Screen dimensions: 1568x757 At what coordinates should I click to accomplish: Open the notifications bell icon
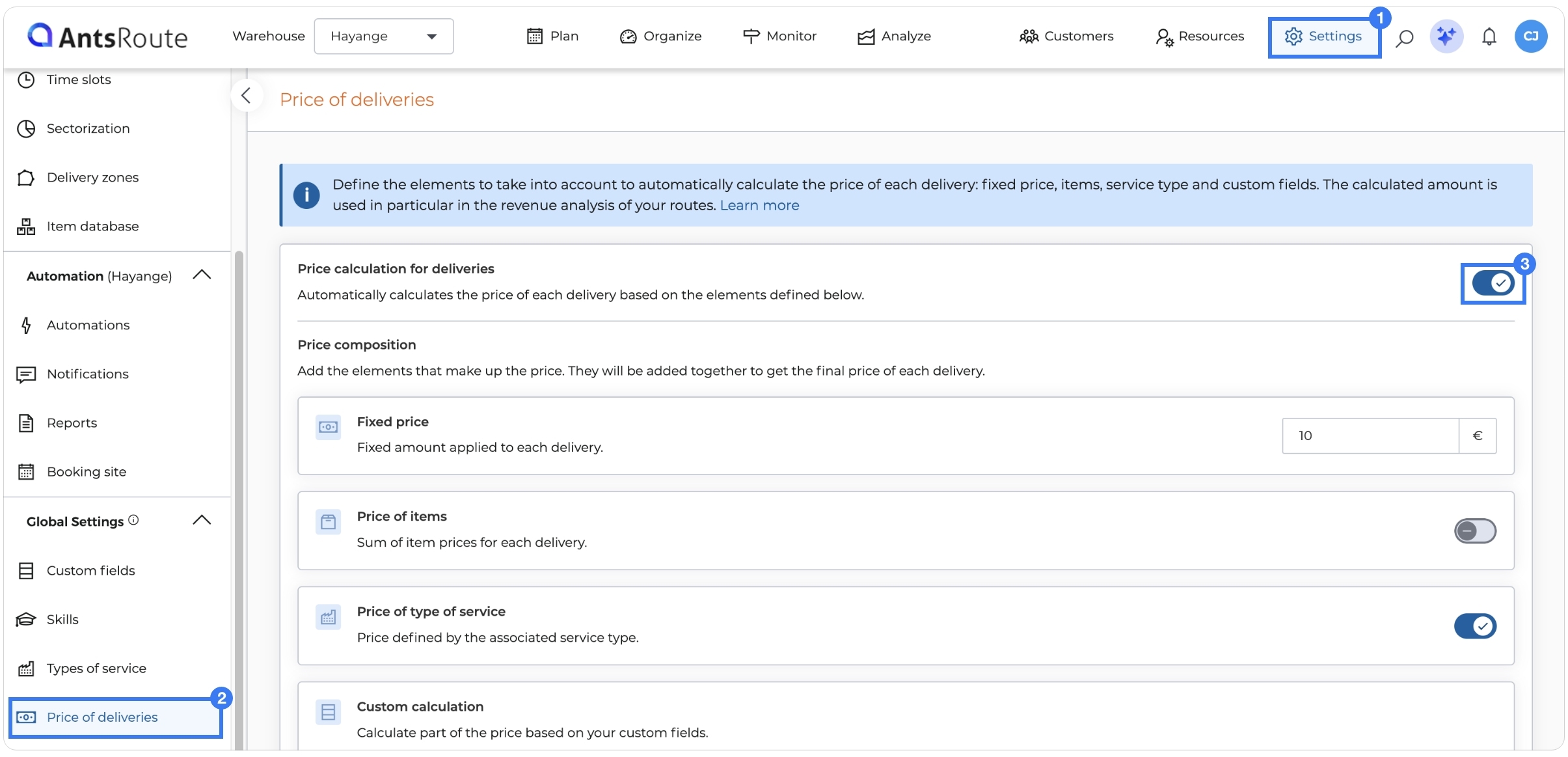tap(1489, 37)
